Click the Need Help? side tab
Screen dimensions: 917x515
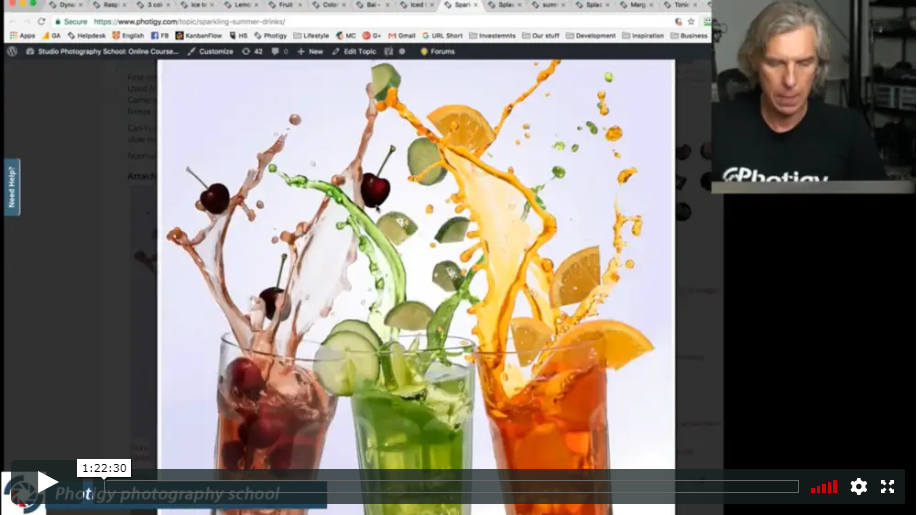click(12, 187)
